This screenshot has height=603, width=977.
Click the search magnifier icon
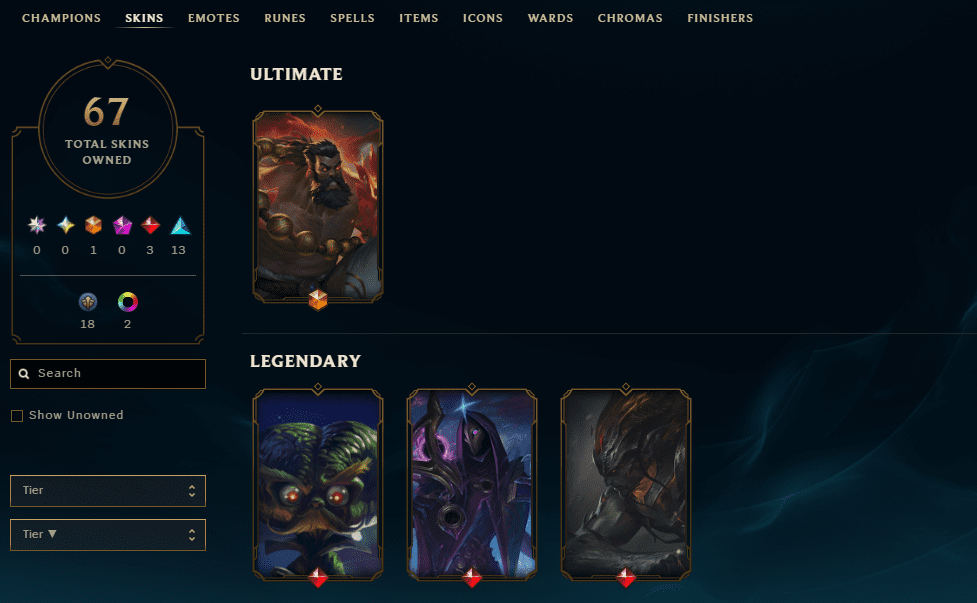(x=24, y=374)
